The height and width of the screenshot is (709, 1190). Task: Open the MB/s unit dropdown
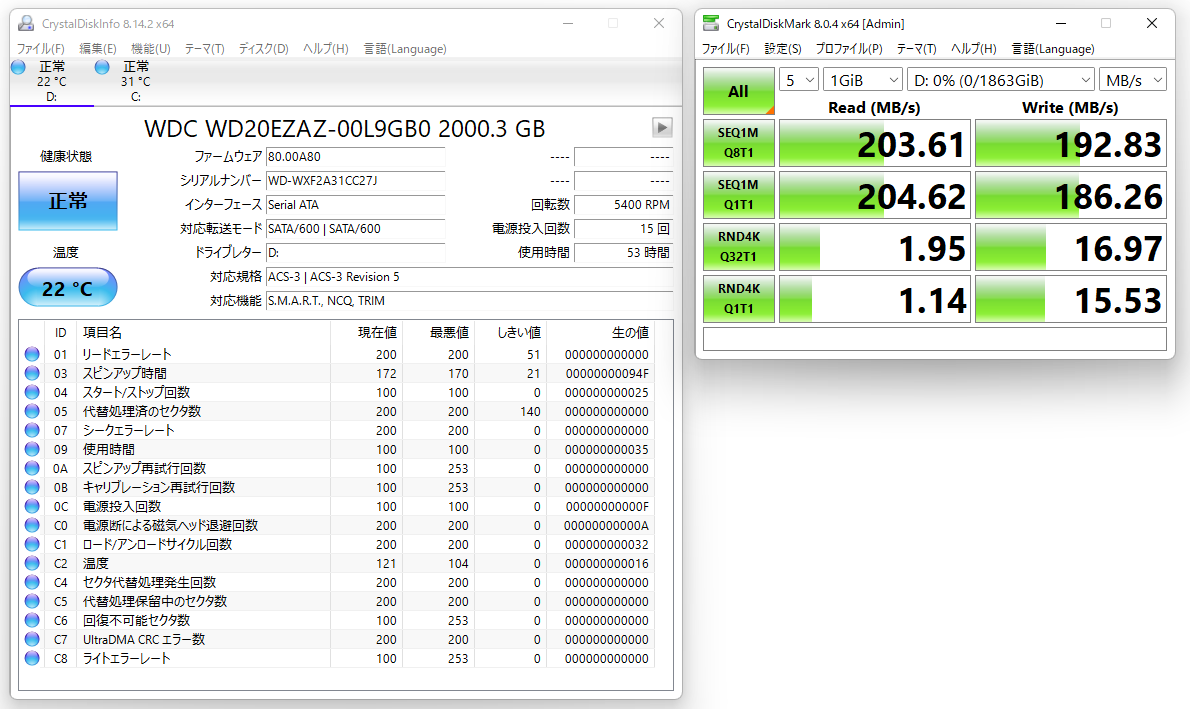pos(1132,80)
